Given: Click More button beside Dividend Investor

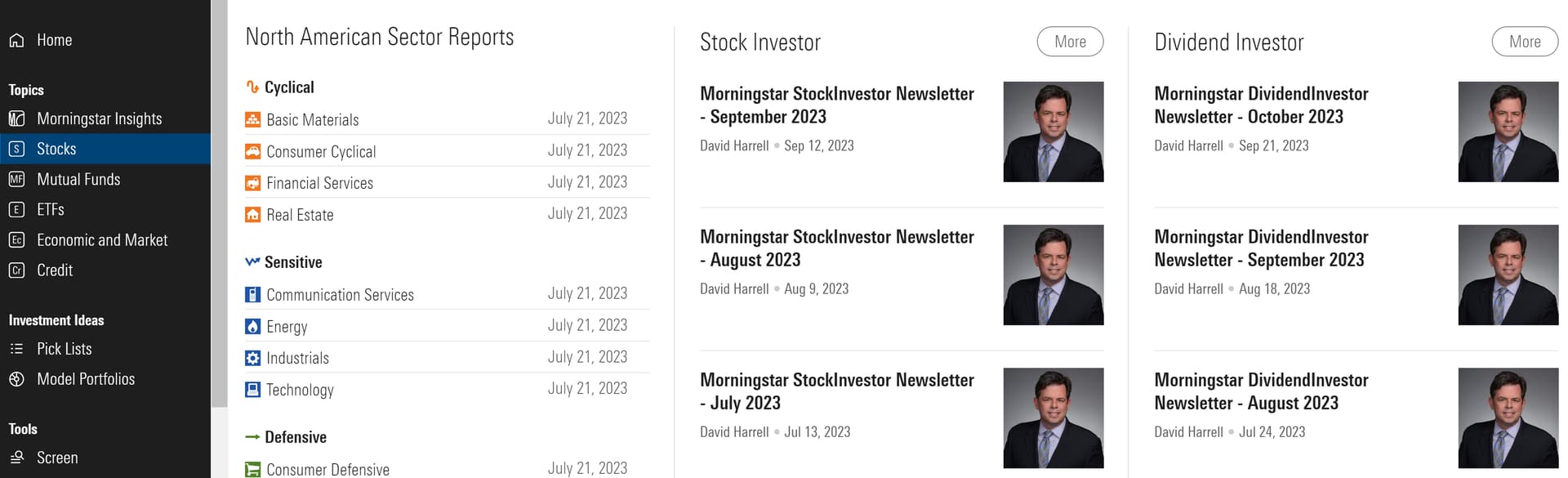Looking at the screenshot, I should click(1525, 42).
